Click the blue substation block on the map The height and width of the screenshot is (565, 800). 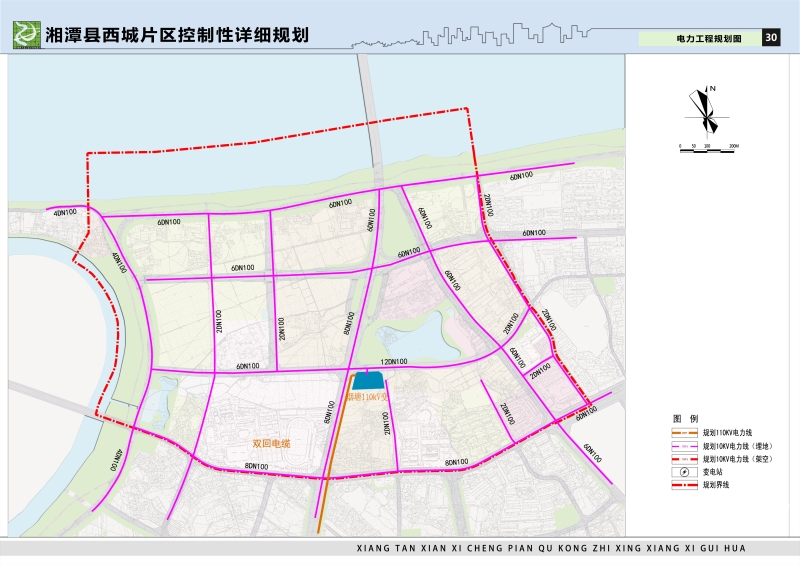(368, 380)
